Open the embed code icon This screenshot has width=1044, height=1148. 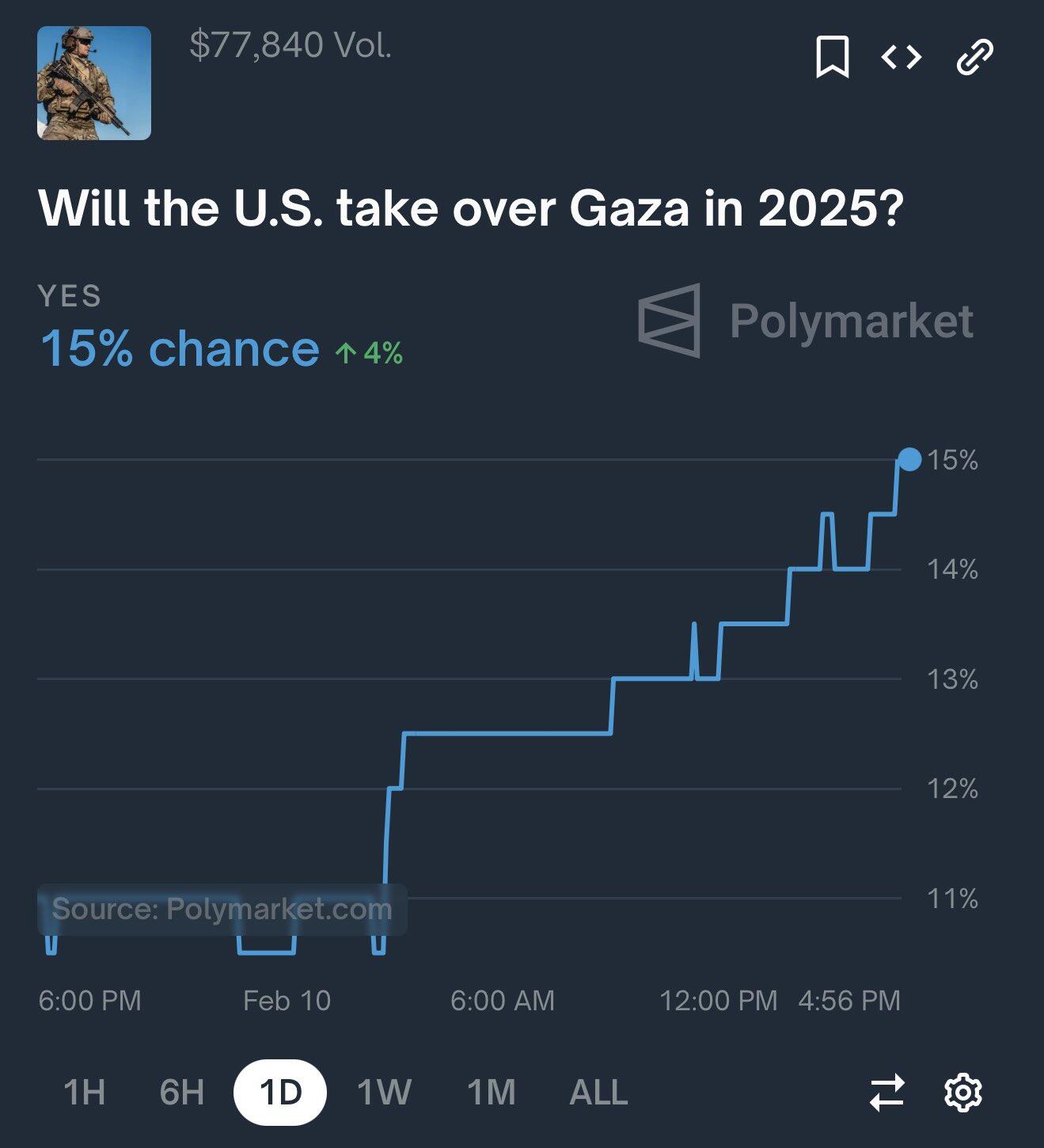point(902,57)
